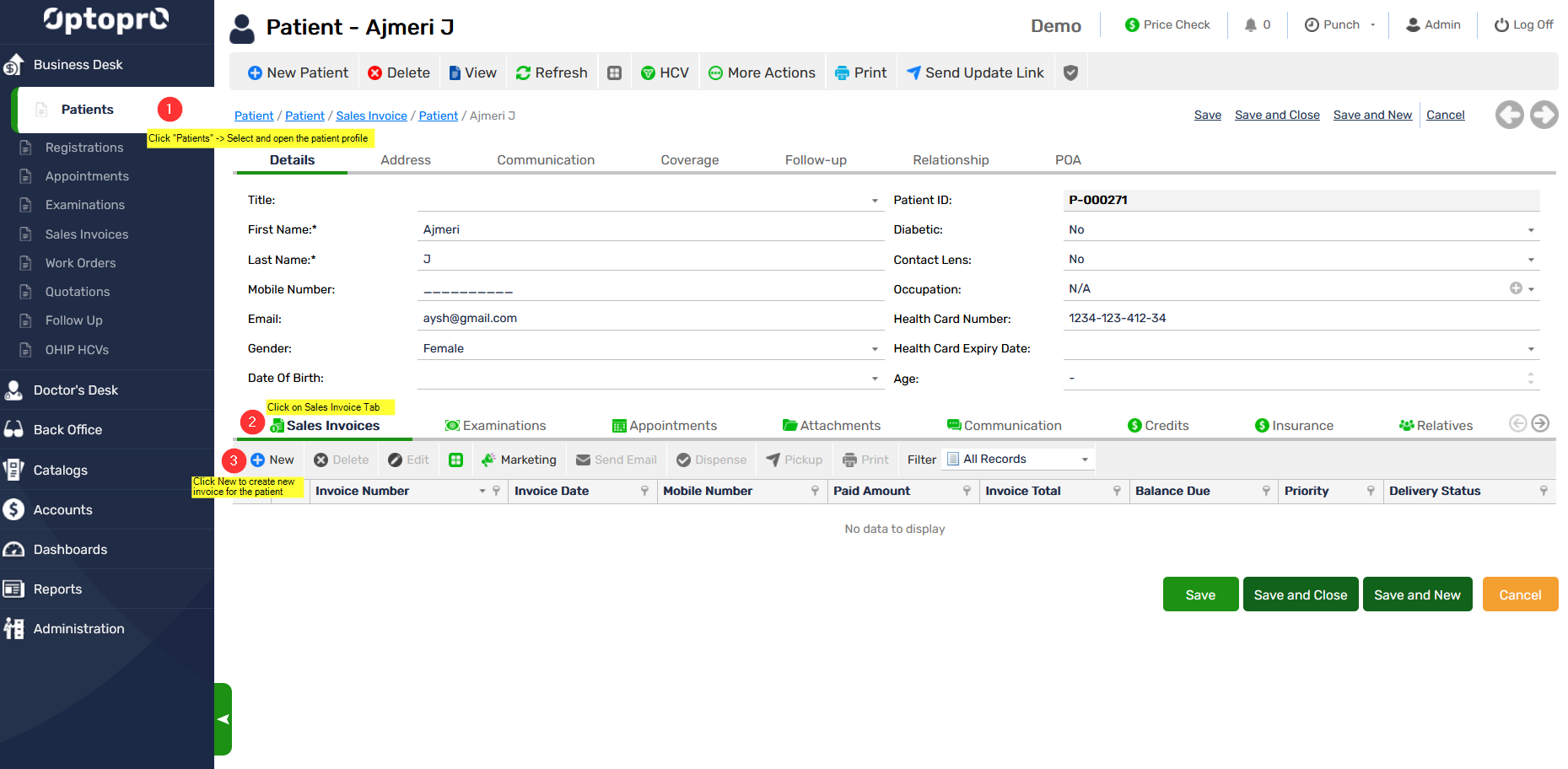Filter the Invoice Number column
This screenshot has height=769, width=1568.
(x=496, y=491)
